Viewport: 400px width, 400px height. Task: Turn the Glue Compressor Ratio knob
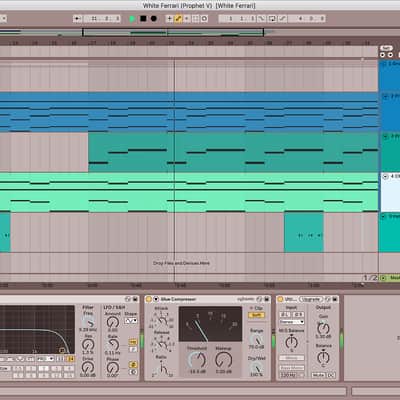click(162, 369)
